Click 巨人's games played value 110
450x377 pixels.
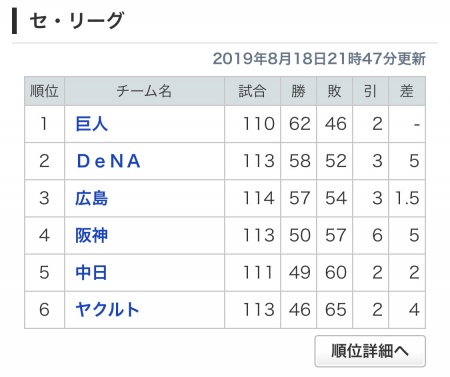[x=259, y=124]
